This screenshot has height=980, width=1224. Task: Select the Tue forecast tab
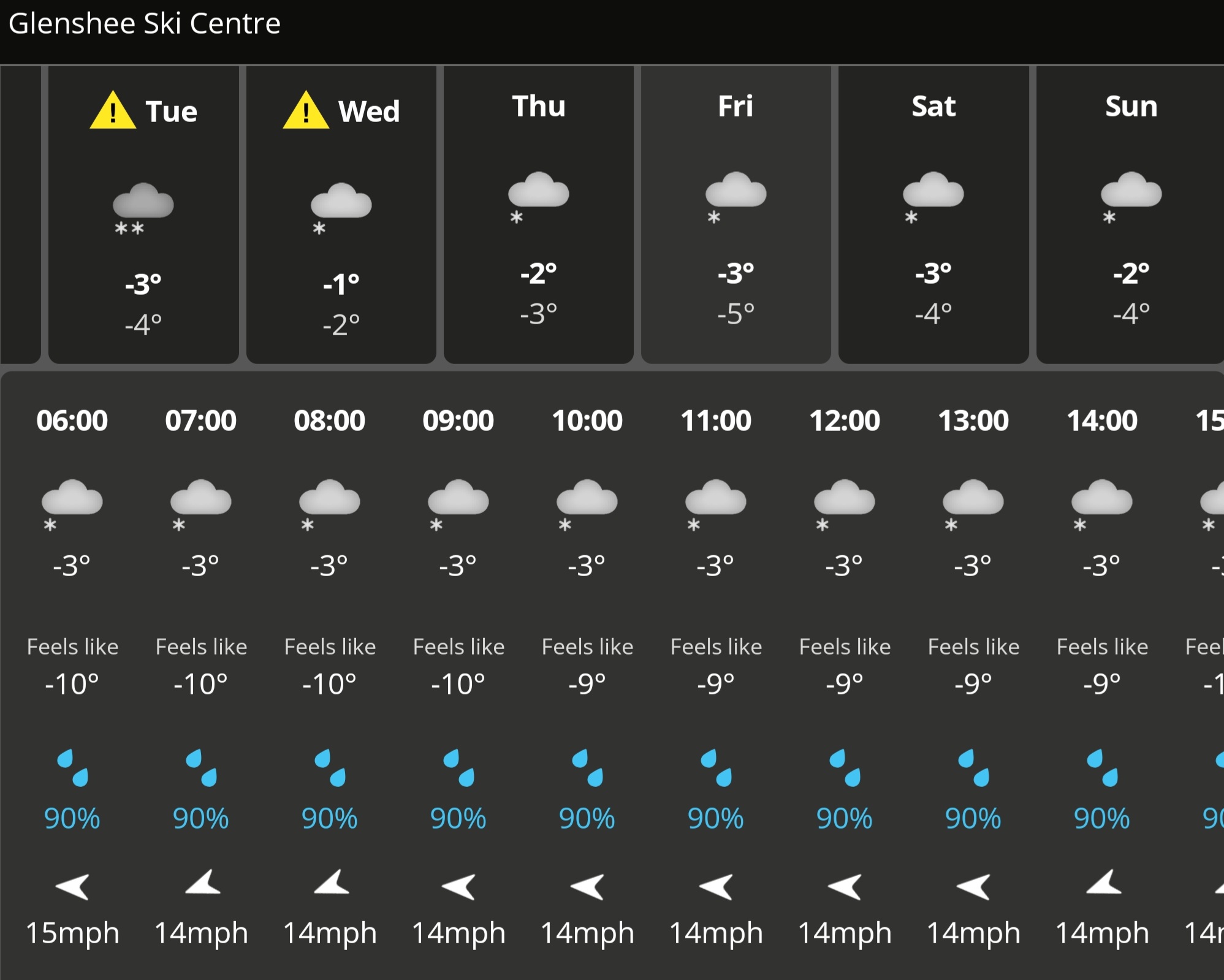(143, 215)
